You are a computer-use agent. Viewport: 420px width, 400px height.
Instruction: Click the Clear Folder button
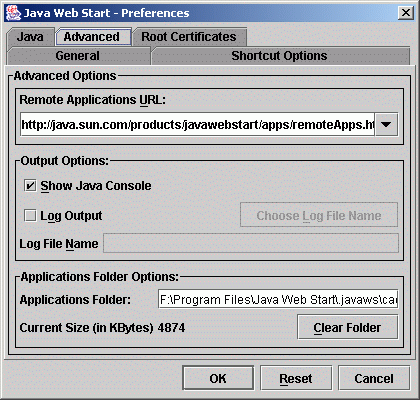click(x=347, y=327)
